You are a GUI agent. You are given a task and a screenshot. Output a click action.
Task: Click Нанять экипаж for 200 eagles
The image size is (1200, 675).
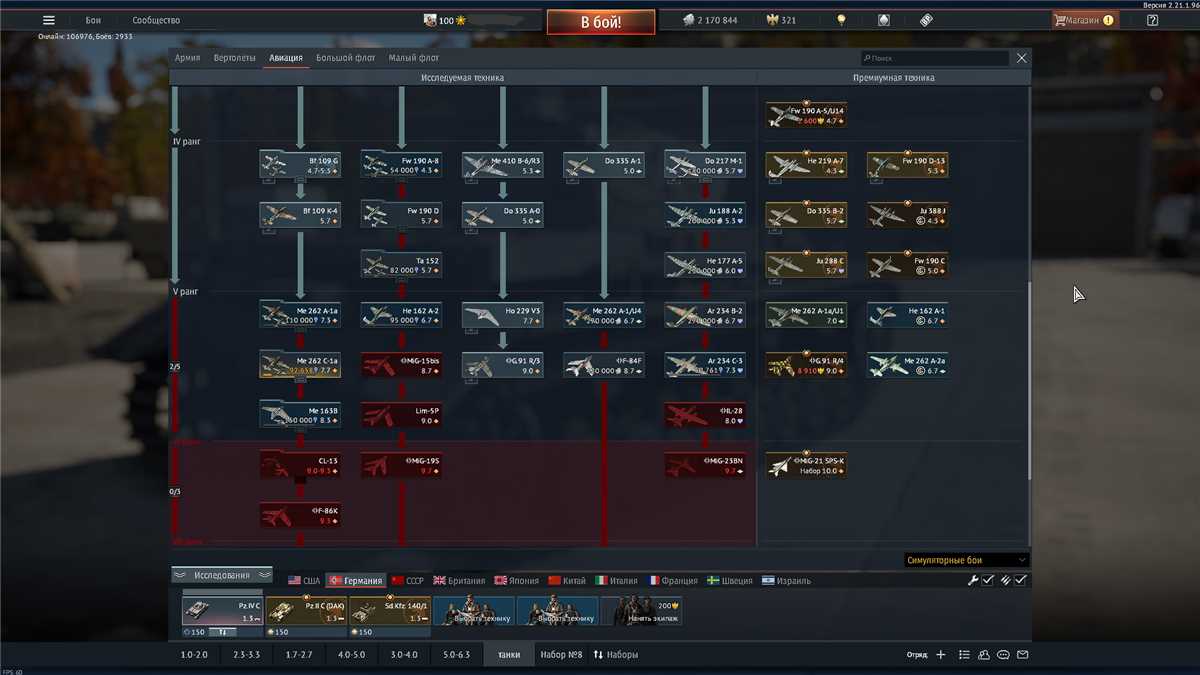point(642,612)
